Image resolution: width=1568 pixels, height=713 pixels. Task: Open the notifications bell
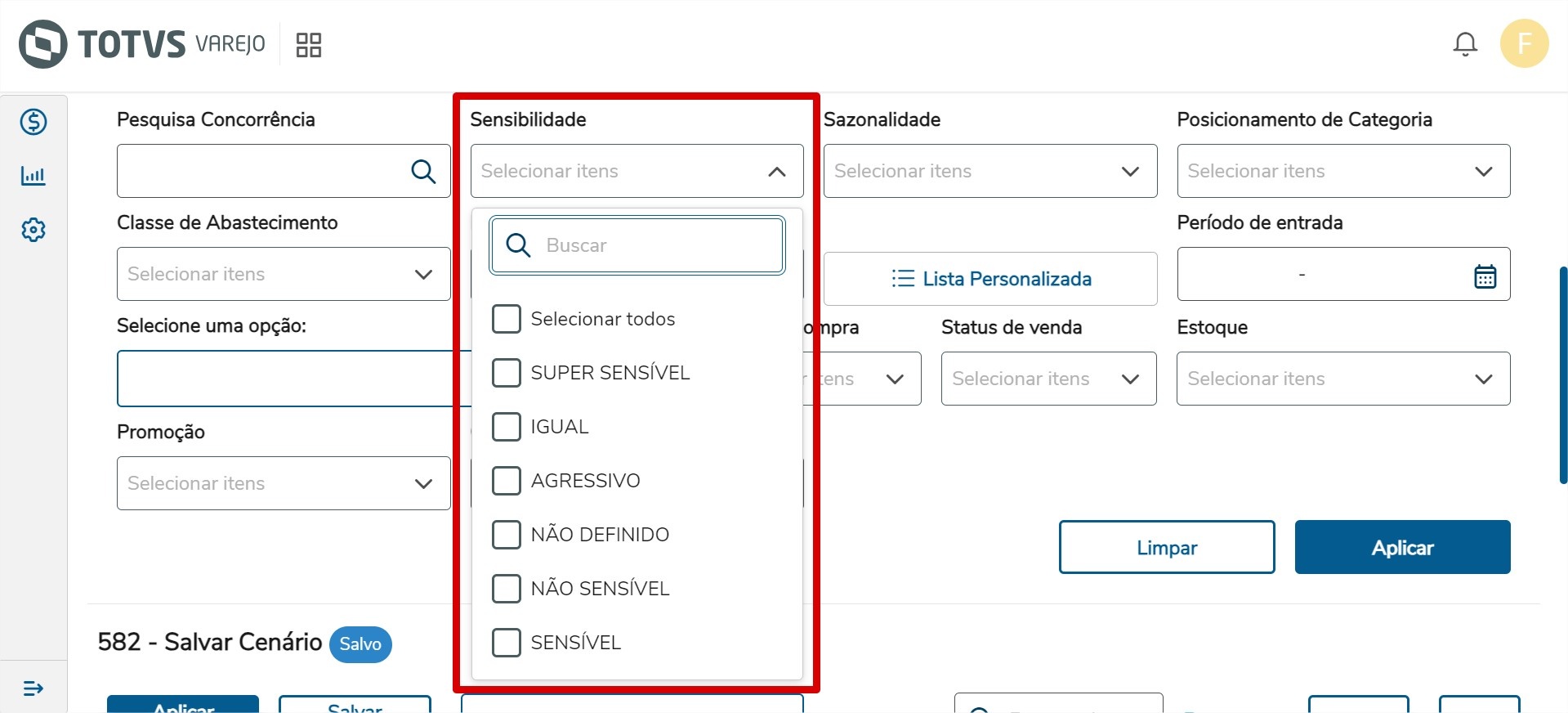1465,44
